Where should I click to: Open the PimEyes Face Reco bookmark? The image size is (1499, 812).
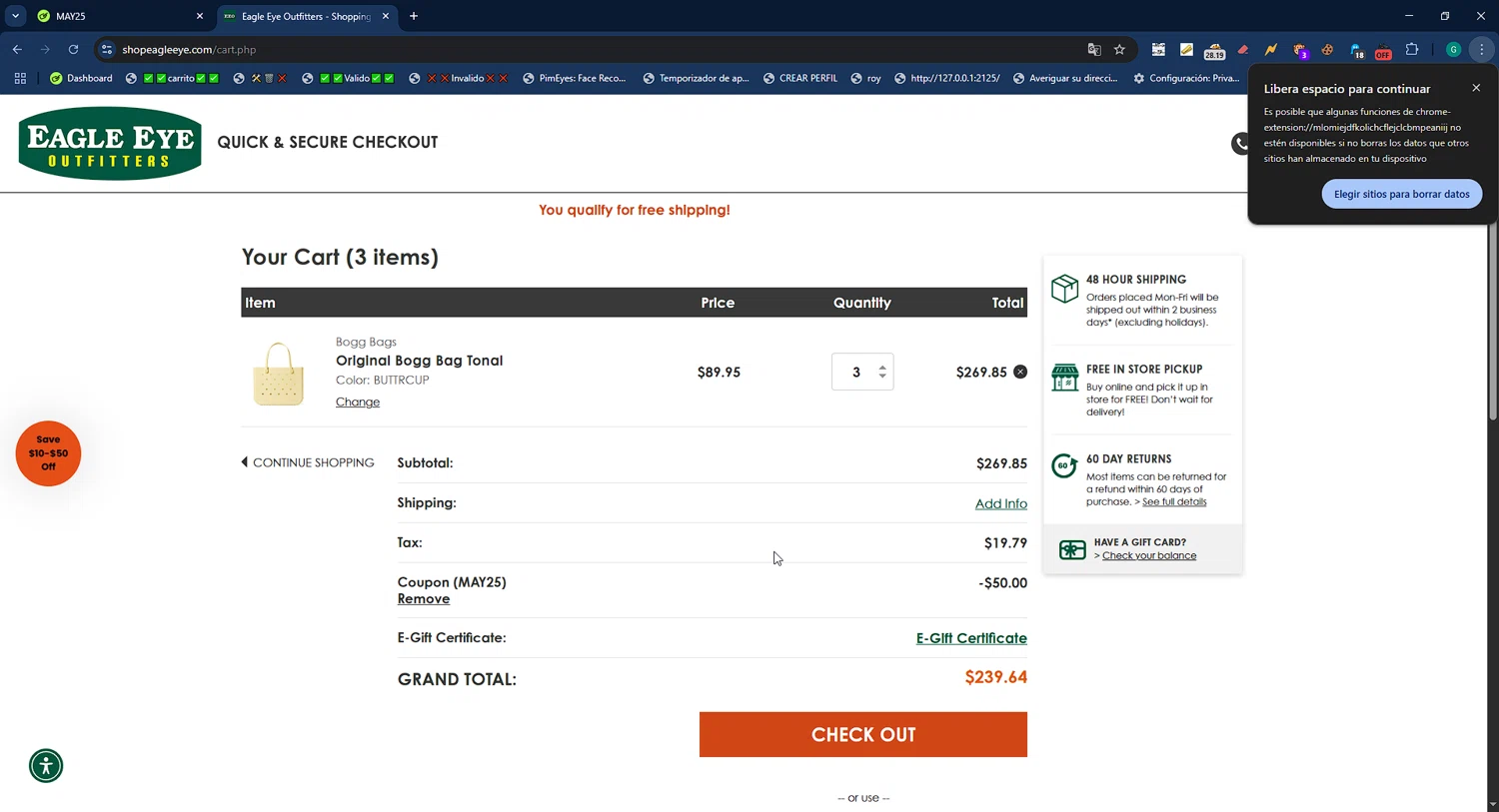(x=575, y=78)
